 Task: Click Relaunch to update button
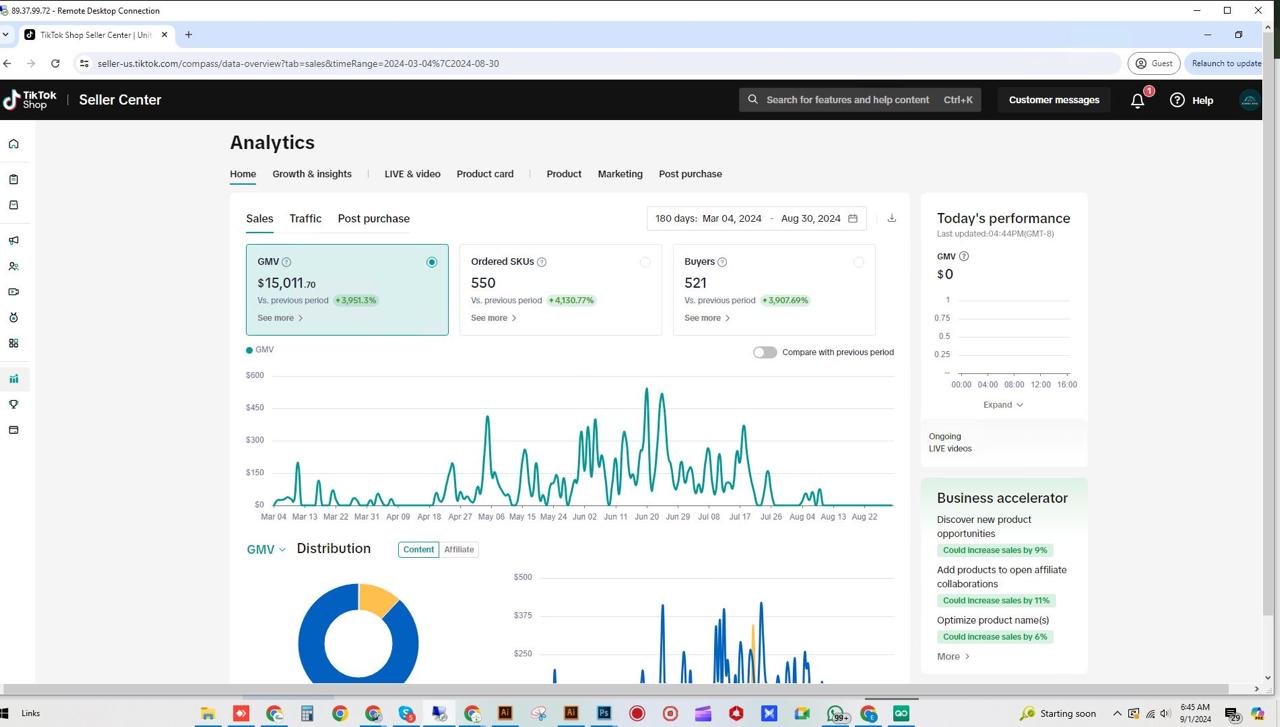tap(1226, 63)
